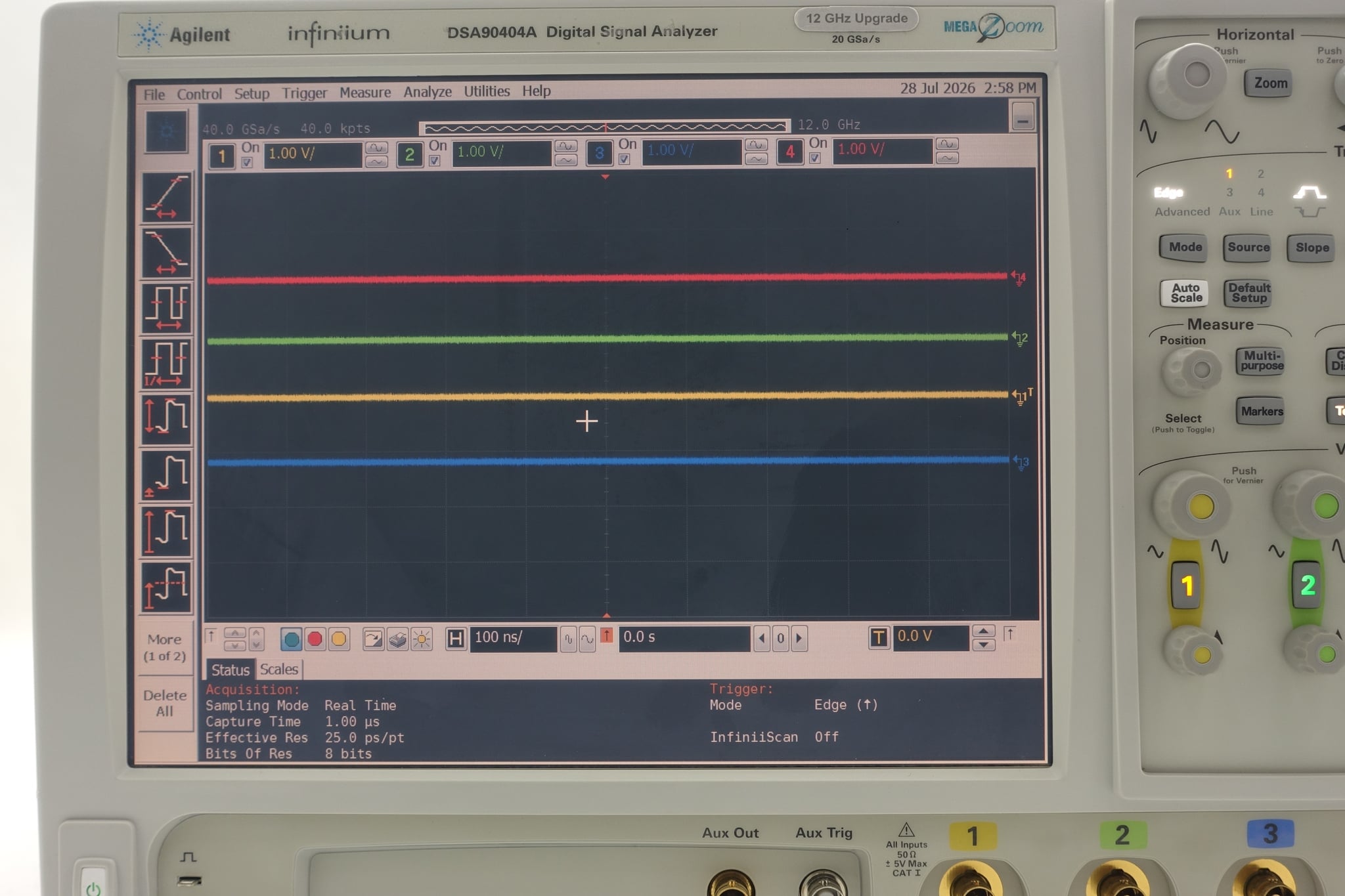Open horizontal setup with H icon
This screenshot has width=1345, height=896.
(455, 638)
